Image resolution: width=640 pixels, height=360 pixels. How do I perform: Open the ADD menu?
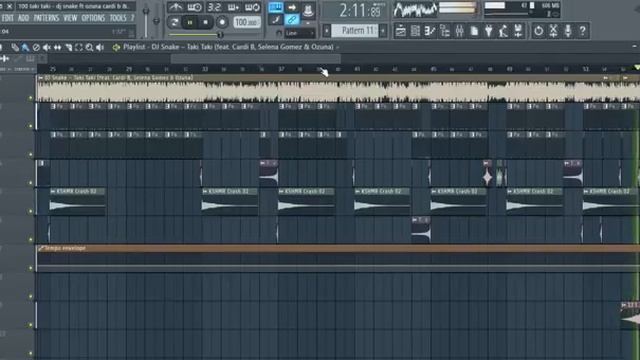24,18
